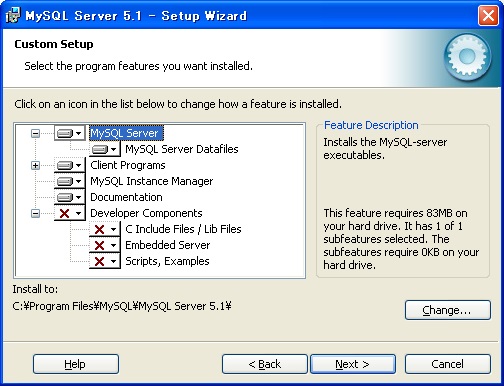This screenshot has height=386, width=504.
Task: Expand the Client Programs tree node
Action: (x=35, y=166)
